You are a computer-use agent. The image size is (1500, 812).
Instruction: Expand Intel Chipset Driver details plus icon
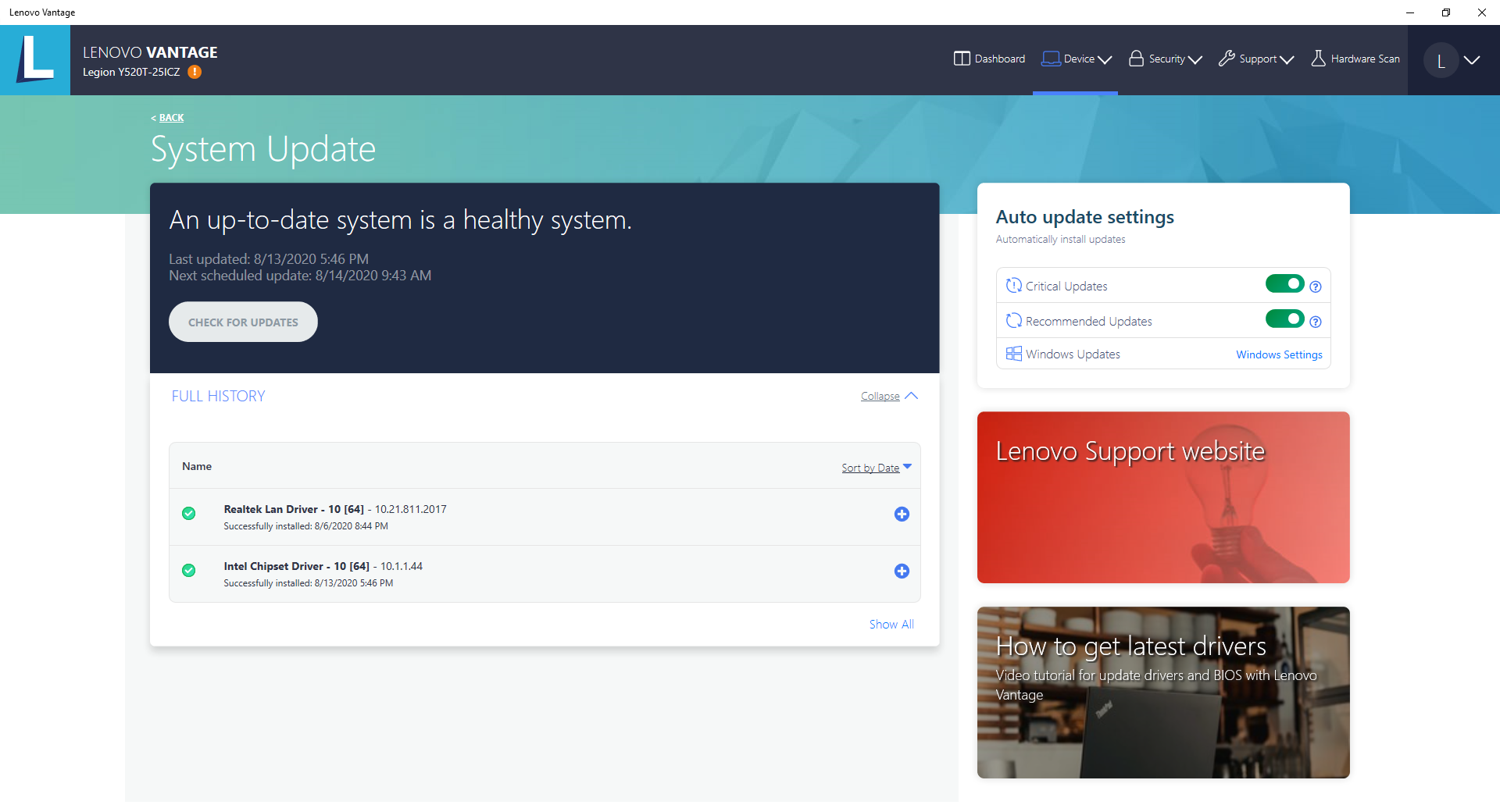tap(902, 571)
